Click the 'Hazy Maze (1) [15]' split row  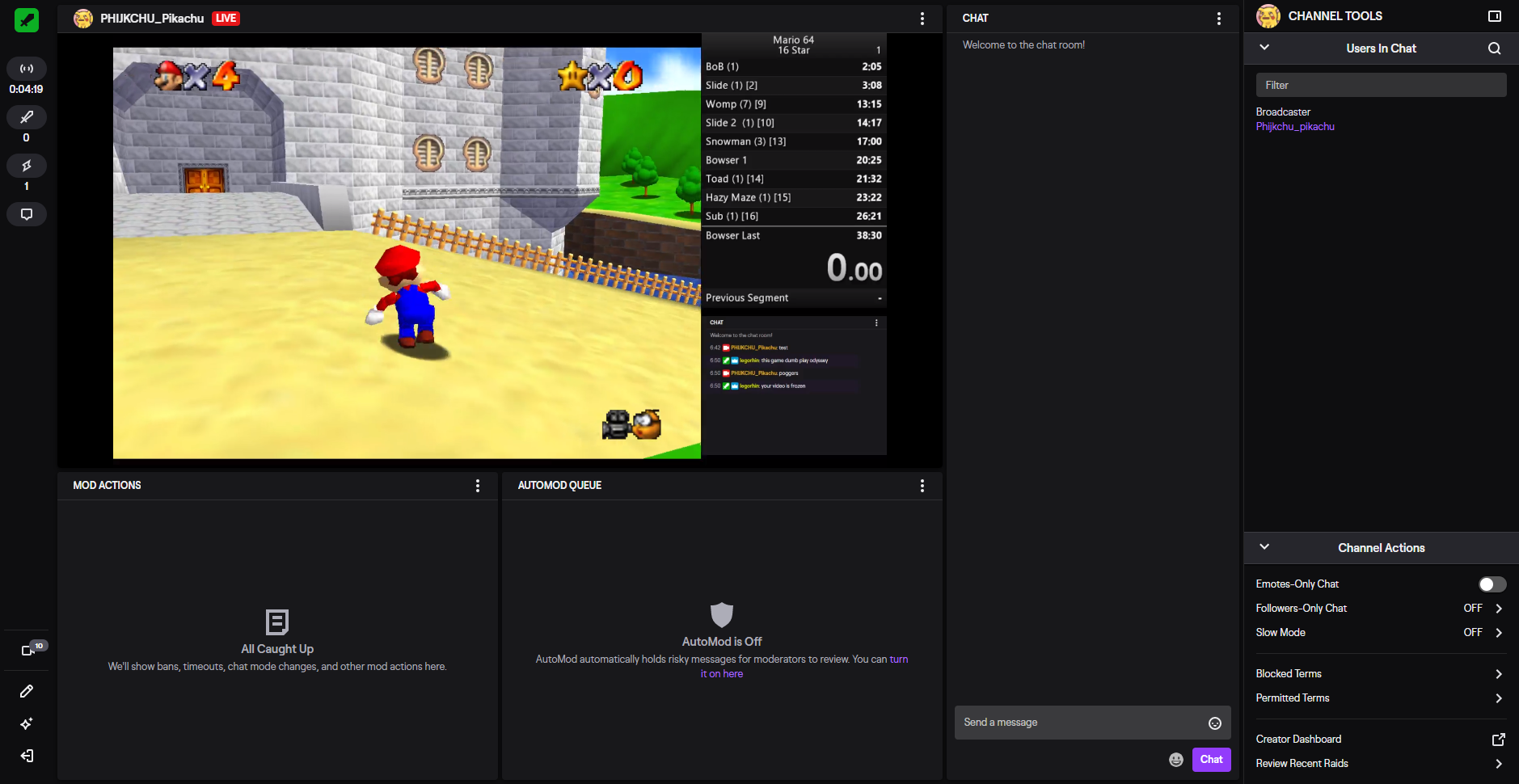pyautogui.click(x=794, y=198)
